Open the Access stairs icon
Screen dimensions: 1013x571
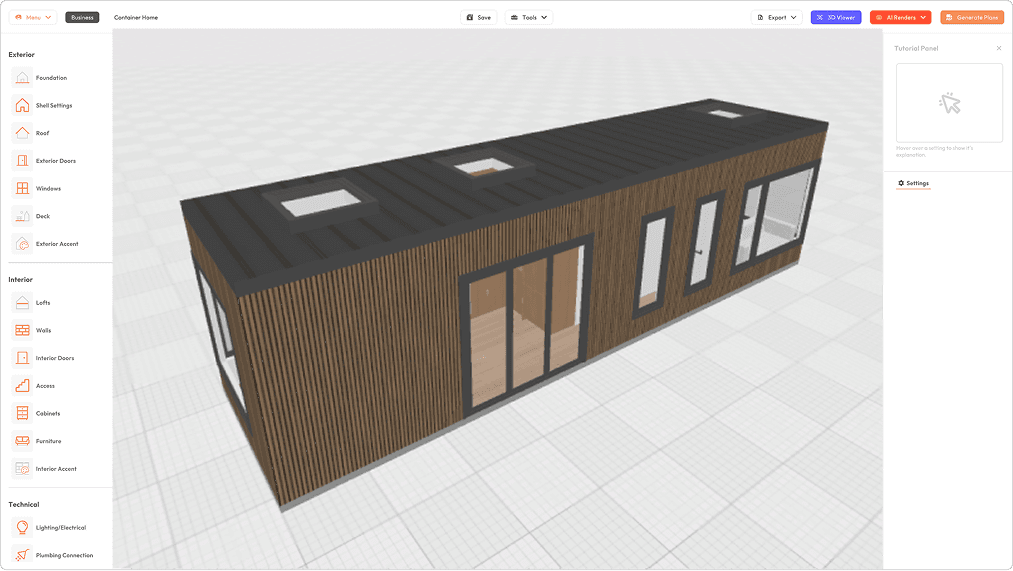(22, 386)
